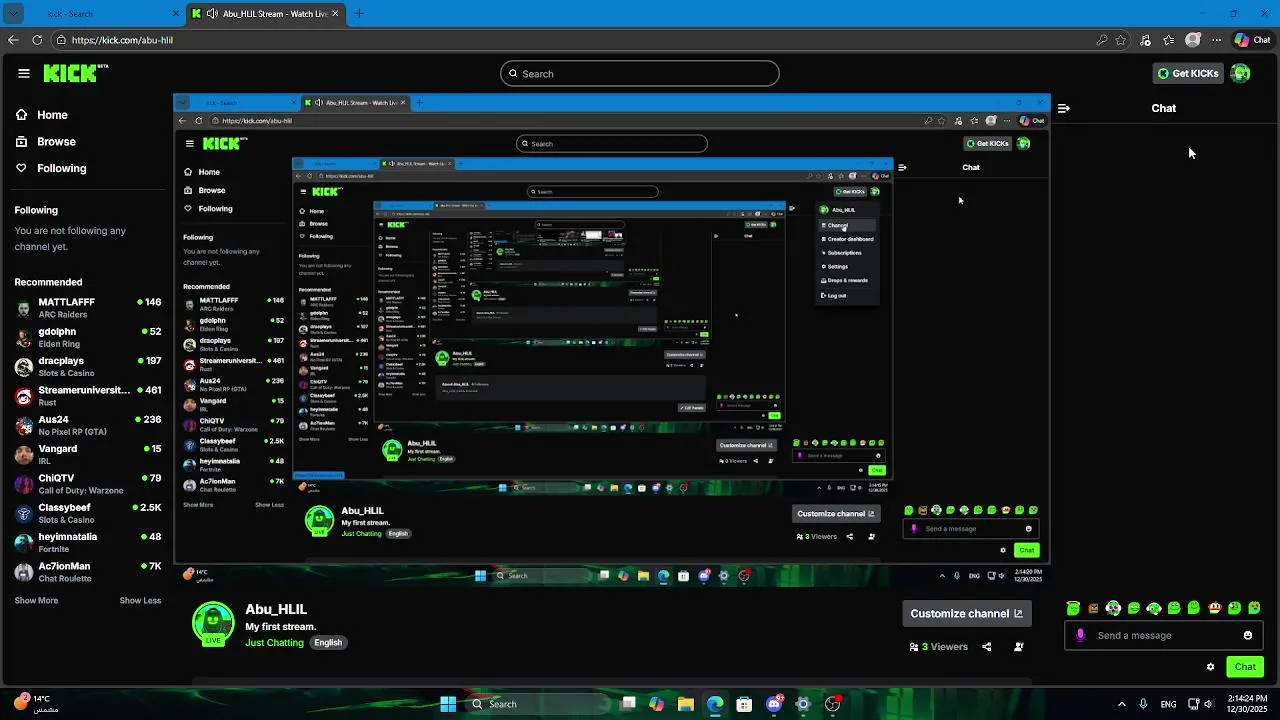This screenshot has height=720, width=1280.
Task: Open volume control in system tray
Action: (x=1209, y=704)
